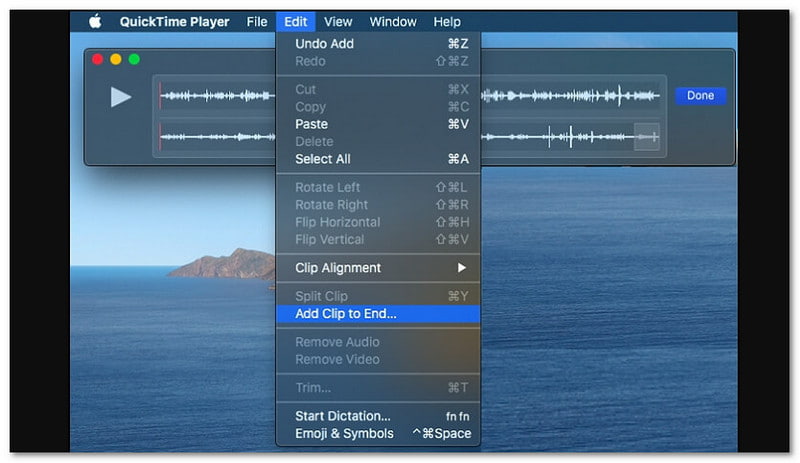The width and height of the screenshot is (800, 463).
Task: Click the disabled Remove Audio entry
Action: click(x=378, y=342)
